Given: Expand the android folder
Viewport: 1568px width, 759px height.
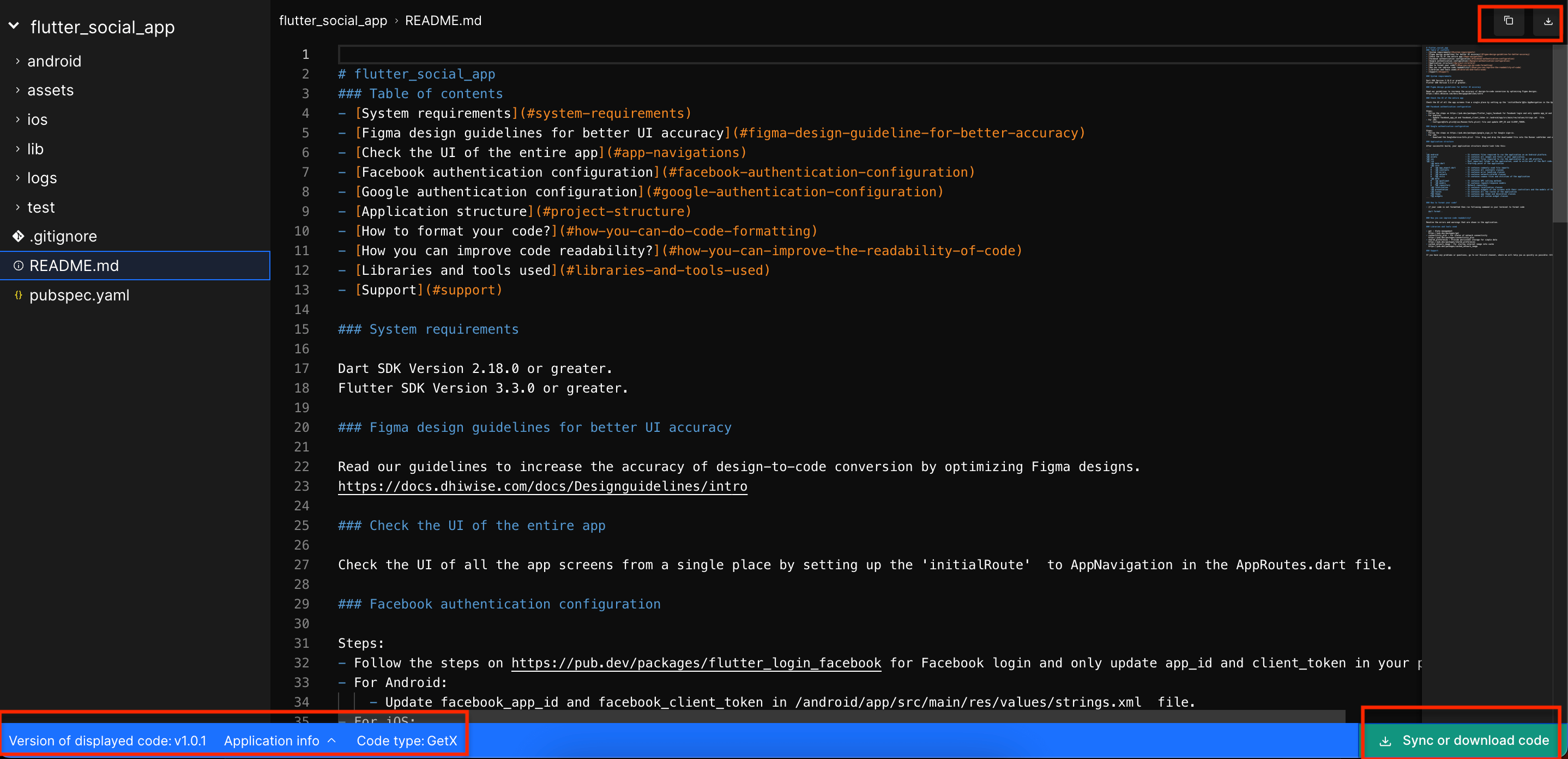Looking at the screenshot, I should pos(17,61).
